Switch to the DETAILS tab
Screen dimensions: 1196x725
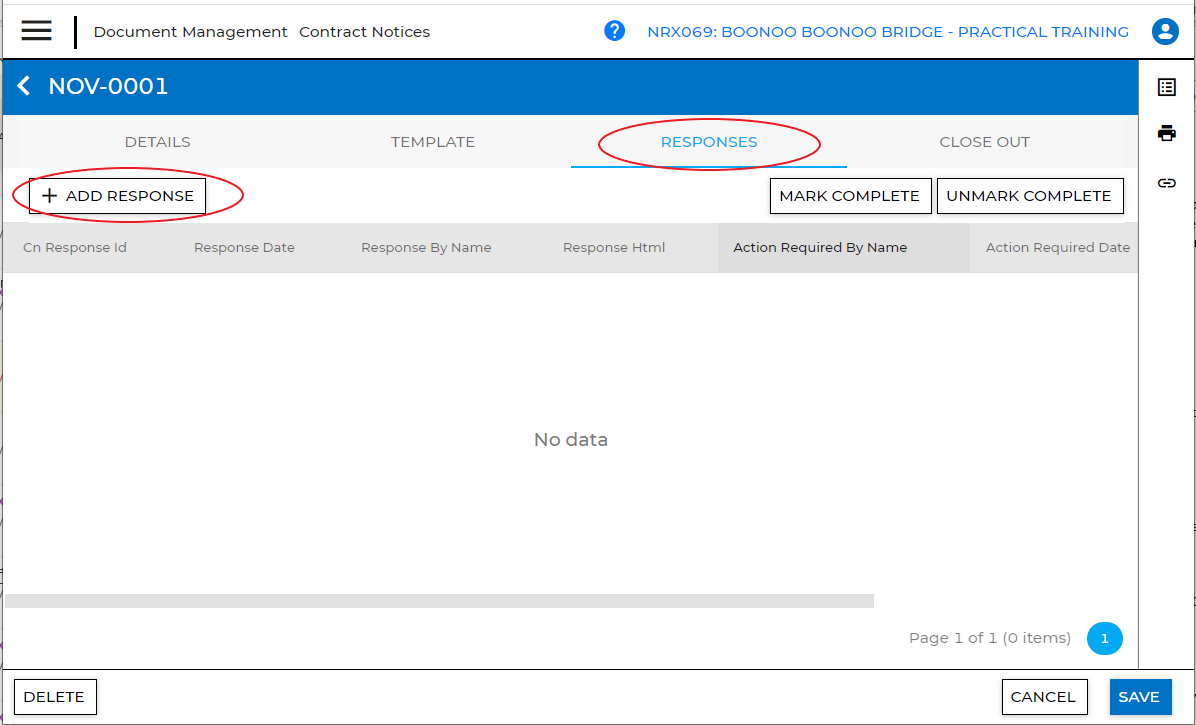(x=157, y=142)
